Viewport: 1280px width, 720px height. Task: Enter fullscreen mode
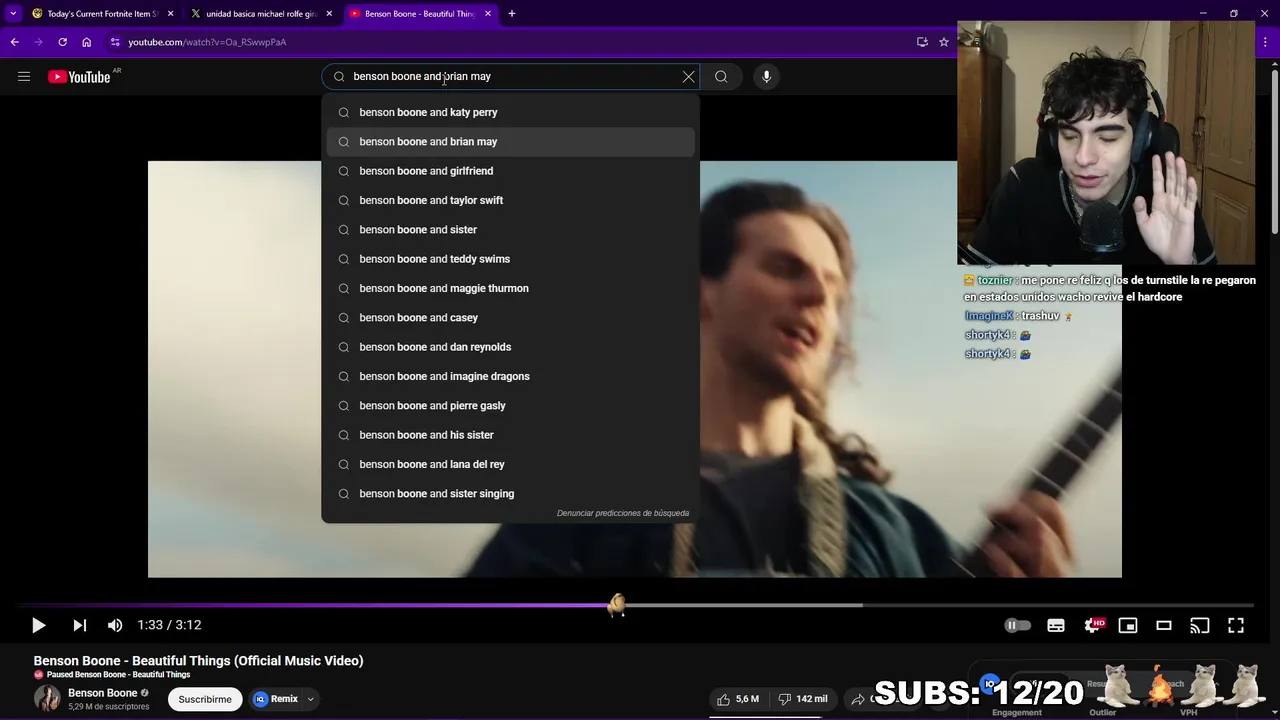(1236, 625)
